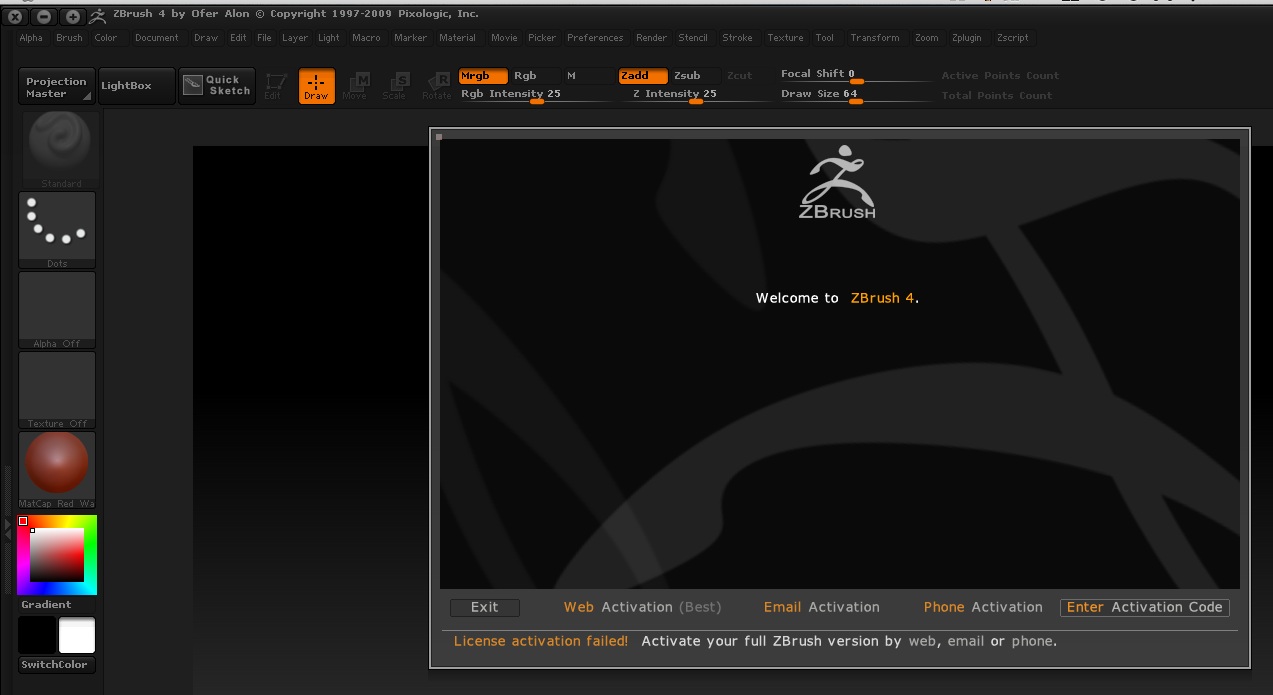Open the Dots stroke selector
1273x695 pixels.
point(58,230)
